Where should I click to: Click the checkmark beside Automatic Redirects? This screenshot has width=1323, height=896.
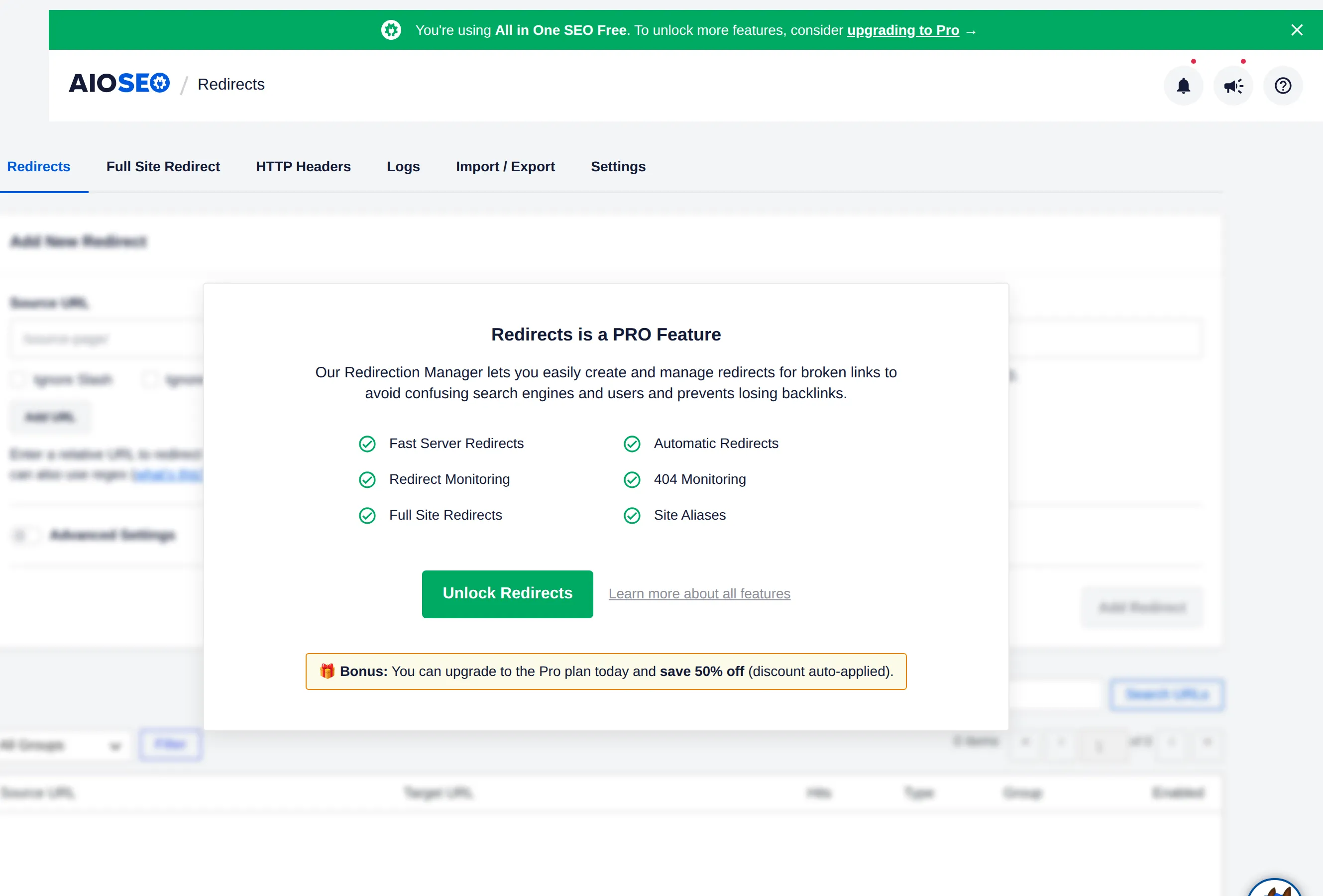[x=632, y=444]
